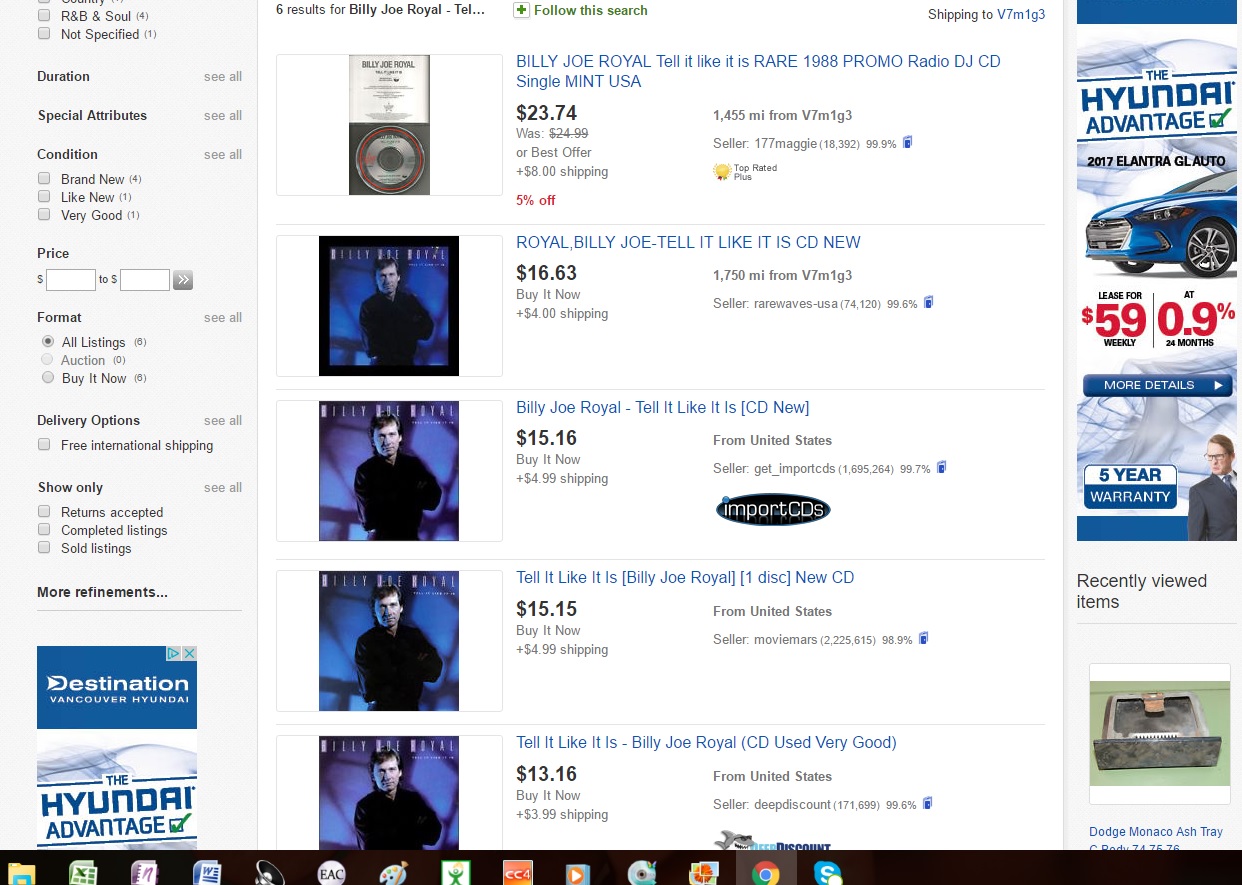Viewport: 1242px width, 885px height.
Task: Expand Duration filter with see all
Action: pos(222,77)
